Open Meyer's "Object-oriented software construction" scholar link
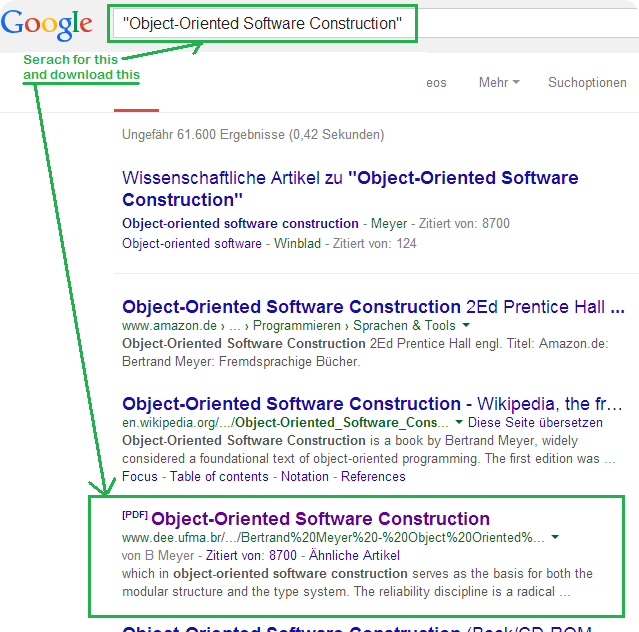The height and width of the screenshot is (632, 639). [240, 223]
